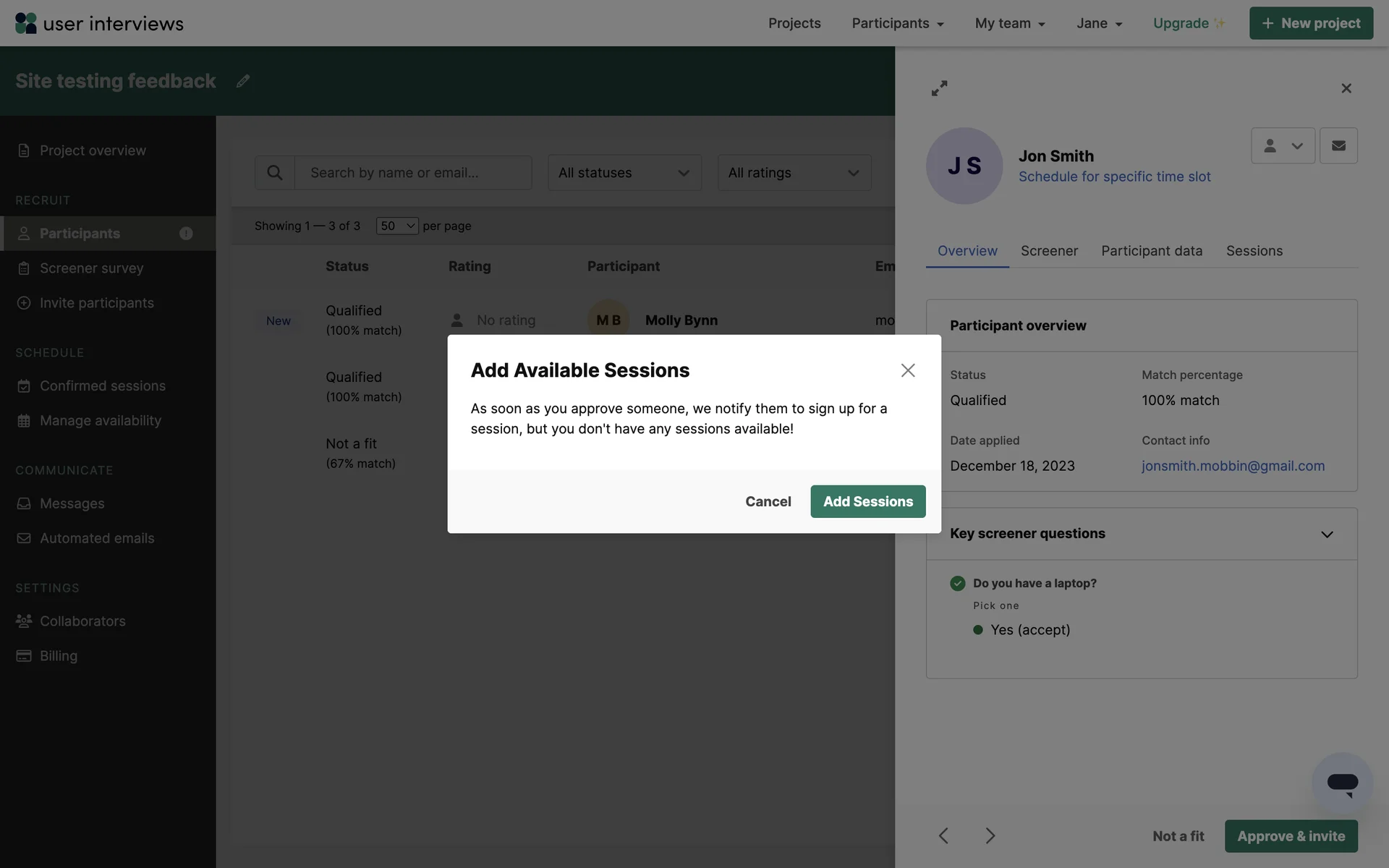Viewport: 1389px width, 868px height.
Task: Go to previous participant arrow
Action: click(943, 836)
